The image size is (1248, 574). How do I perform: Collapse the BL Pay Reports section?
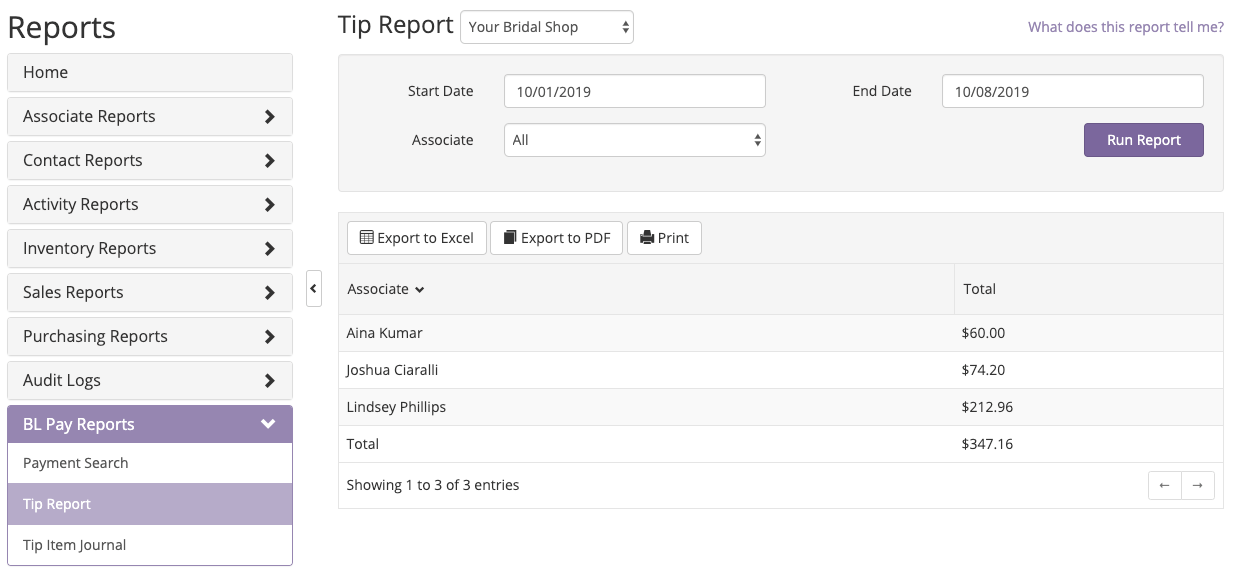pos(150,424)
